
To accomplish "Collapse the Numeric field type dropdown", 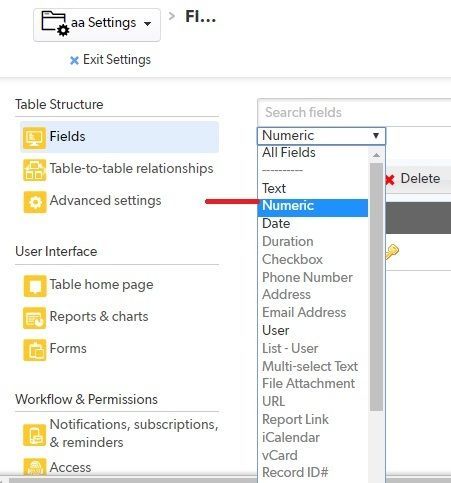I will pyautogui.click(x=321, y=136).
